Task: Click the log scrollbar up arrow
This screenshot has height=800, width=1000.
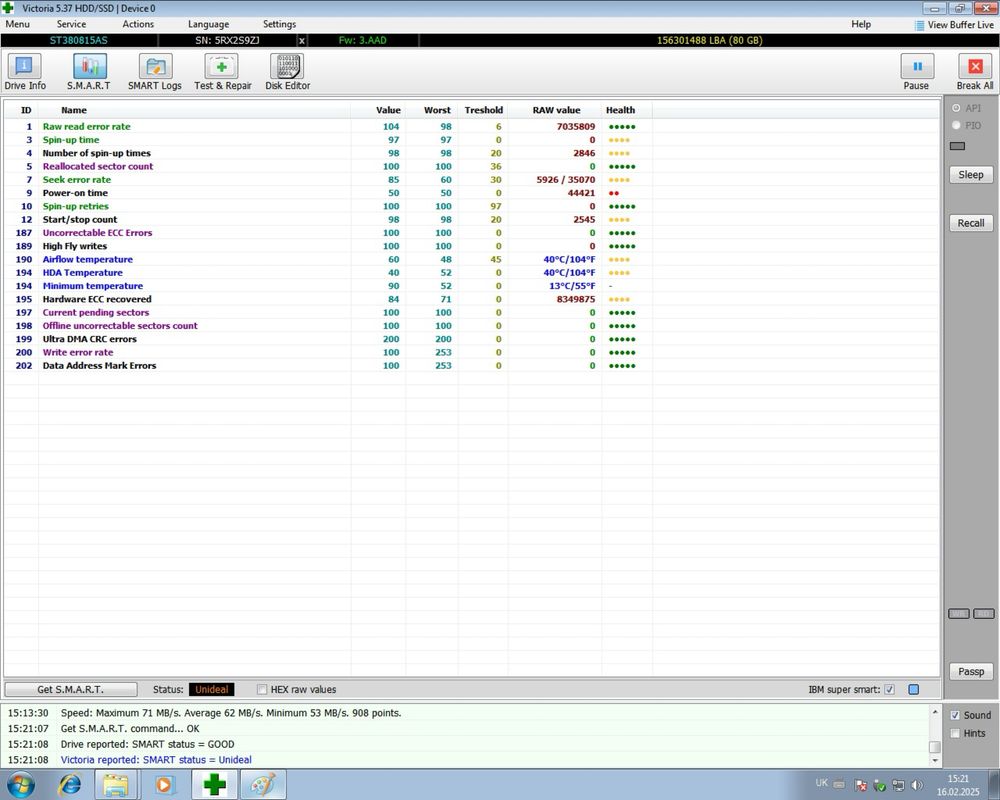Action: [x=935, y=712]
